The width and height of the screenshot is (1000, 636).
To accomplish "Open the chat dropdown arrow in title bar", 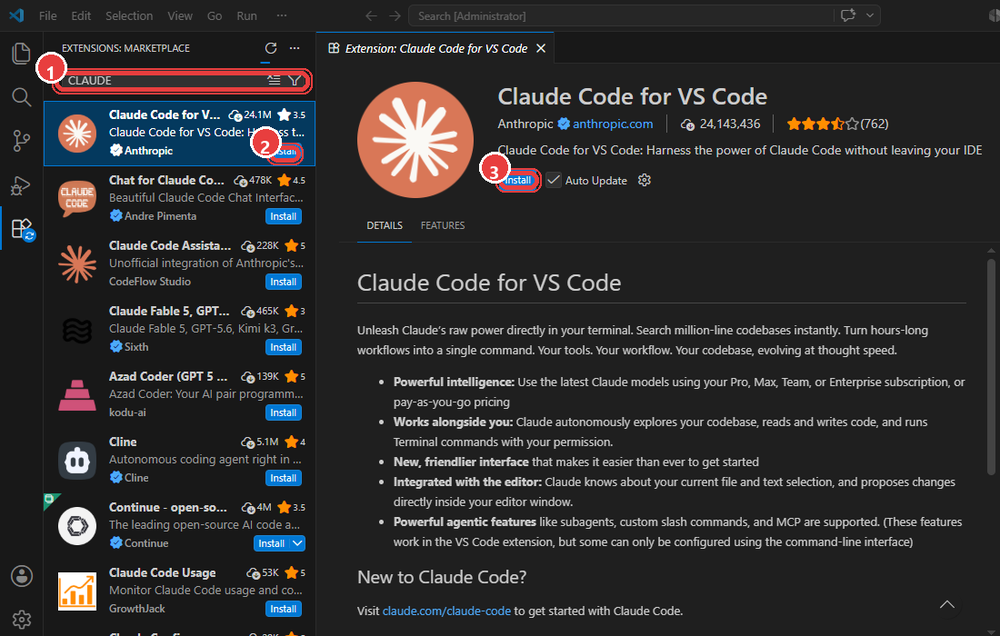I will pyautogui.click(x=869, y=15).
